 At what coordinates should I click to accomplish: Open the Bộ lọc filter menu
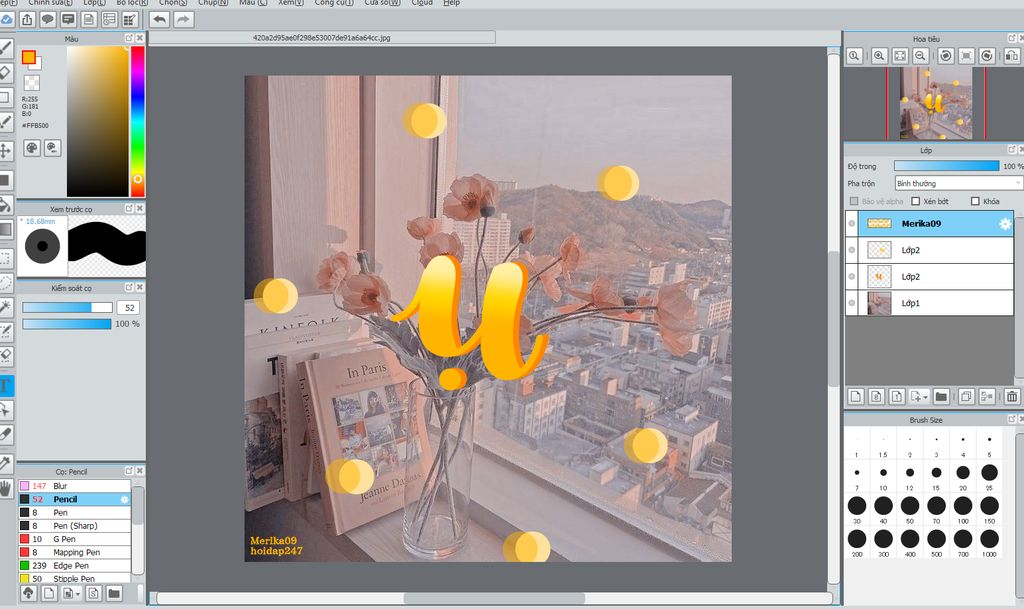tap(132, 3)
